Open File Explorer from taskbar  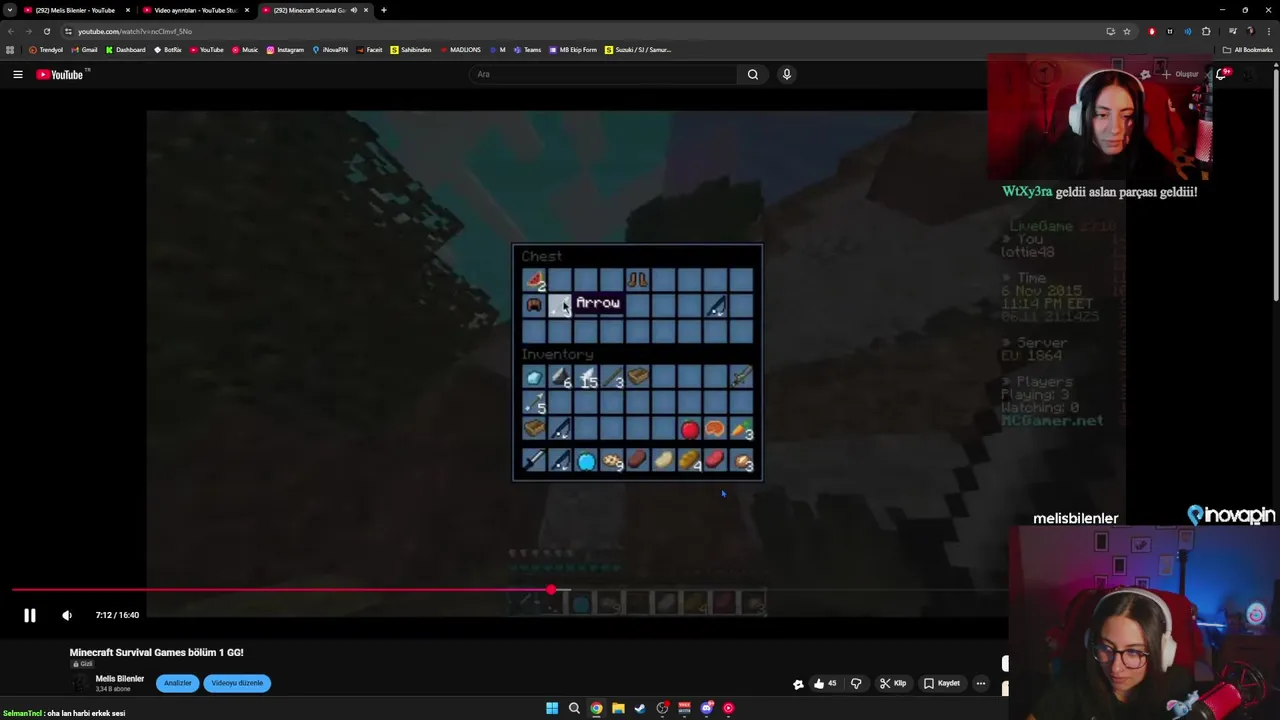[618, 708]
